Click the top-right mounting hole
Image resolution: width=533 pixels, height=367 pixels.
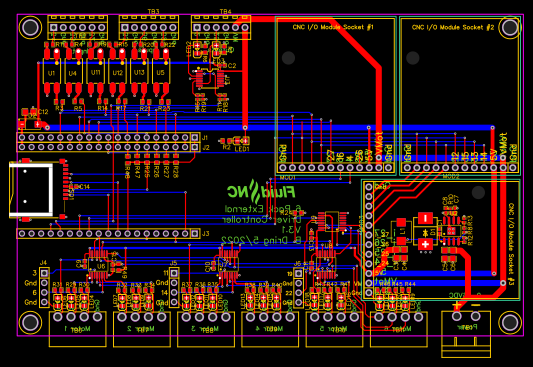(x=510, y=27)
